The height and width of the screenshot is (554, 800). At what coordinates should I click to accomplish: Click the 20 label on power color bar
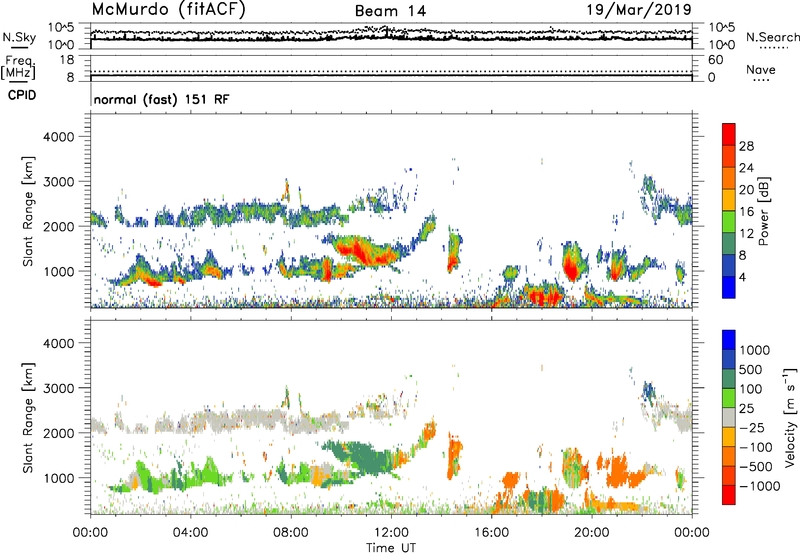(x=746, y=190)
